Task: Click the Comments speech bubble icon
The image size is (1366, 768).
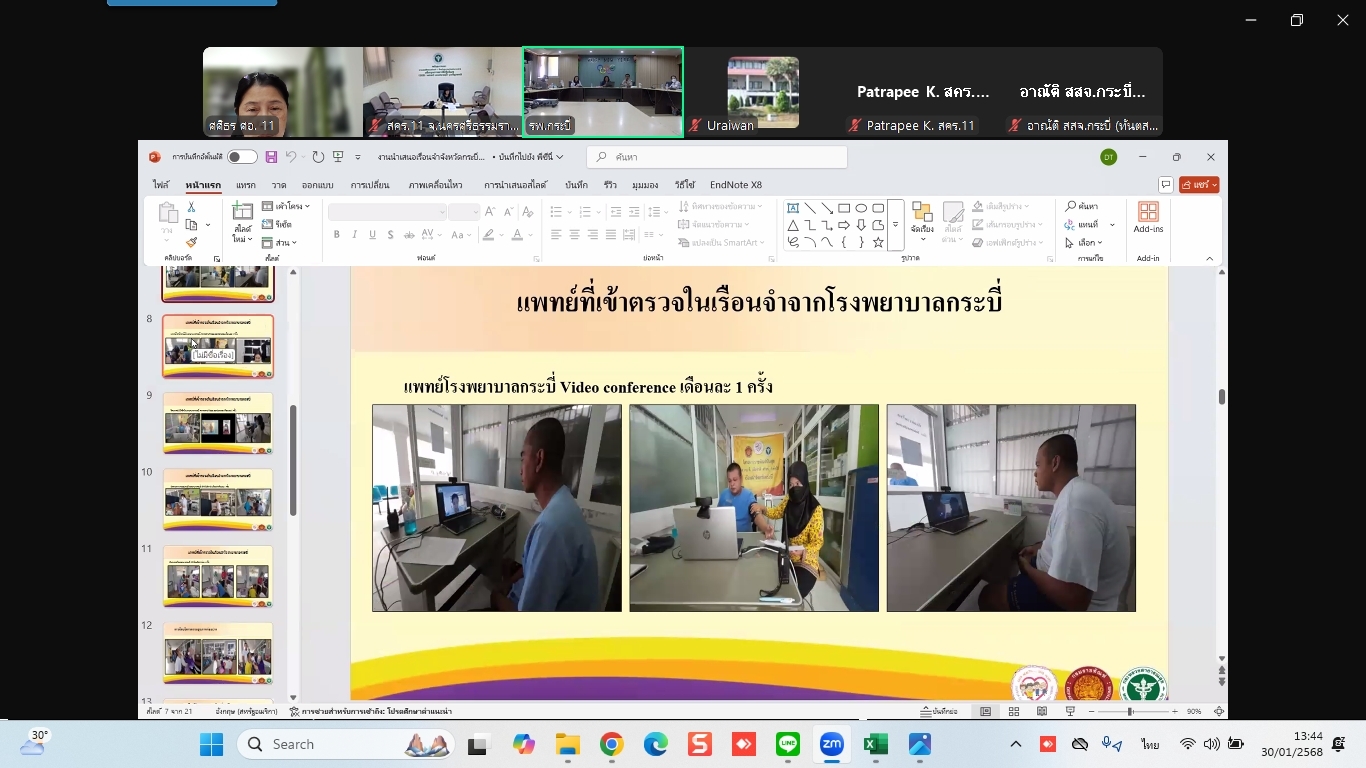Action: pos(1166,185)
